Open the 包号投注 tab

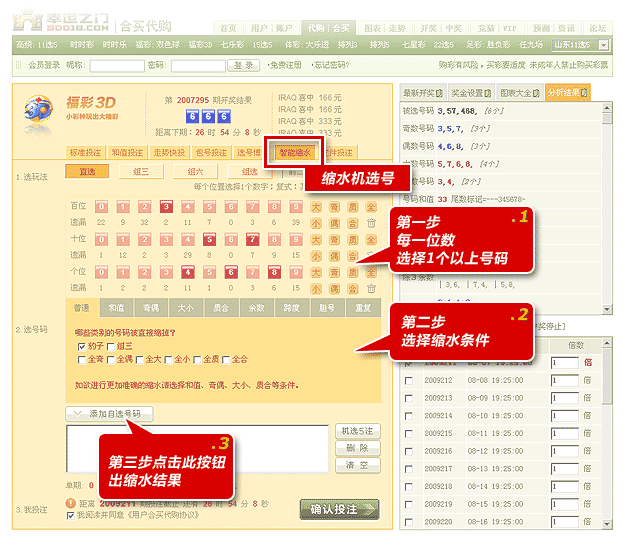click(x=211, y=153)
